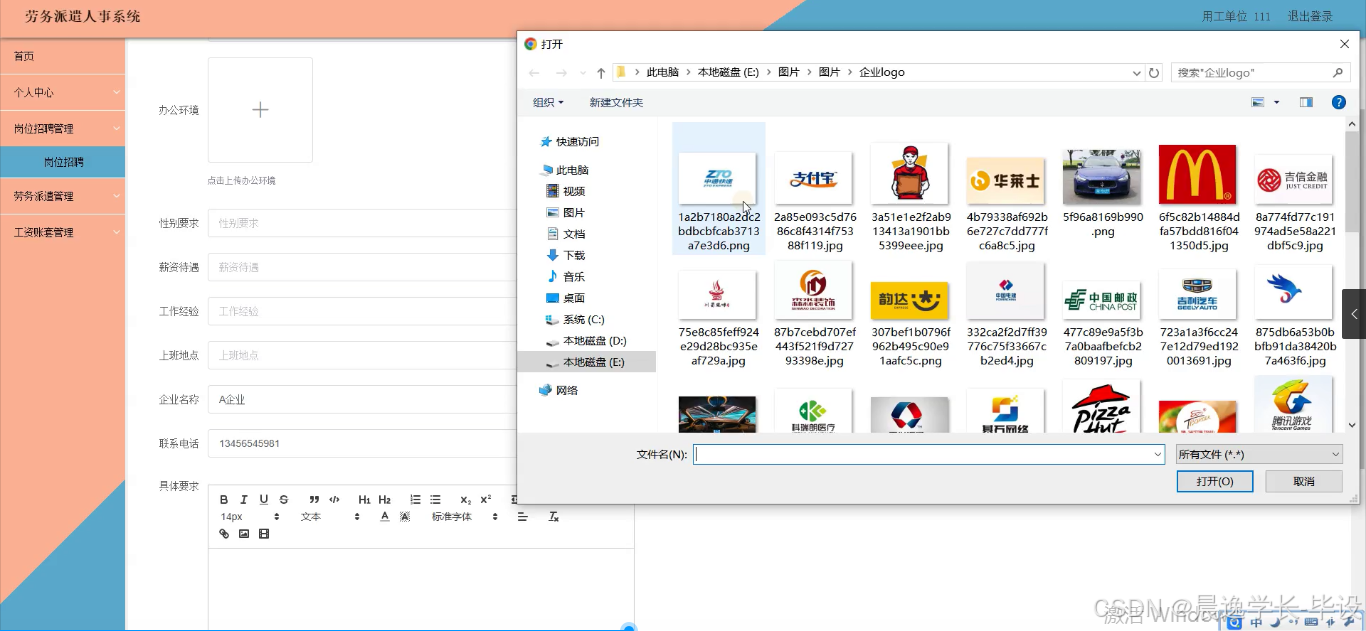1366x631 pixels.
Task: Select 下载 folder in navigation pane
Action: 565,255
